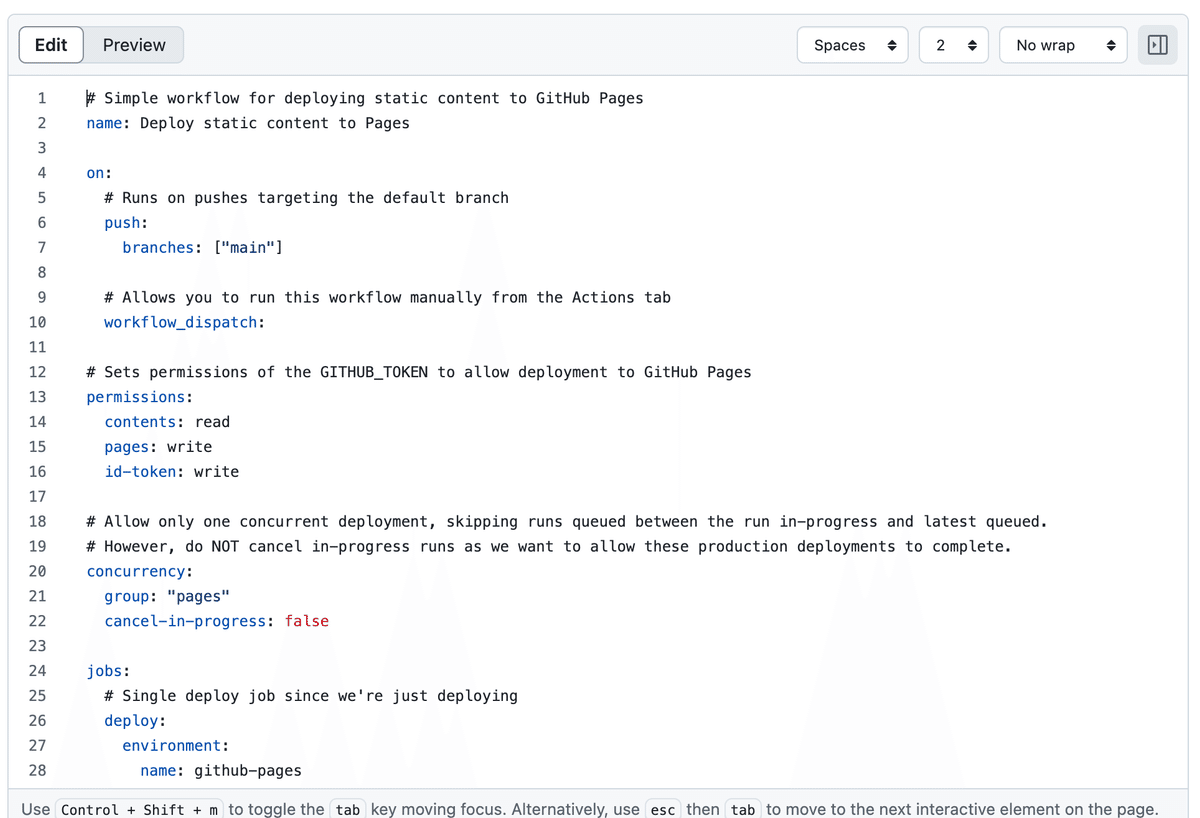Viewport: 1200px width, 818px height.
Task: Open the indent size dropdown showing 2
Action: pos(954,45)
